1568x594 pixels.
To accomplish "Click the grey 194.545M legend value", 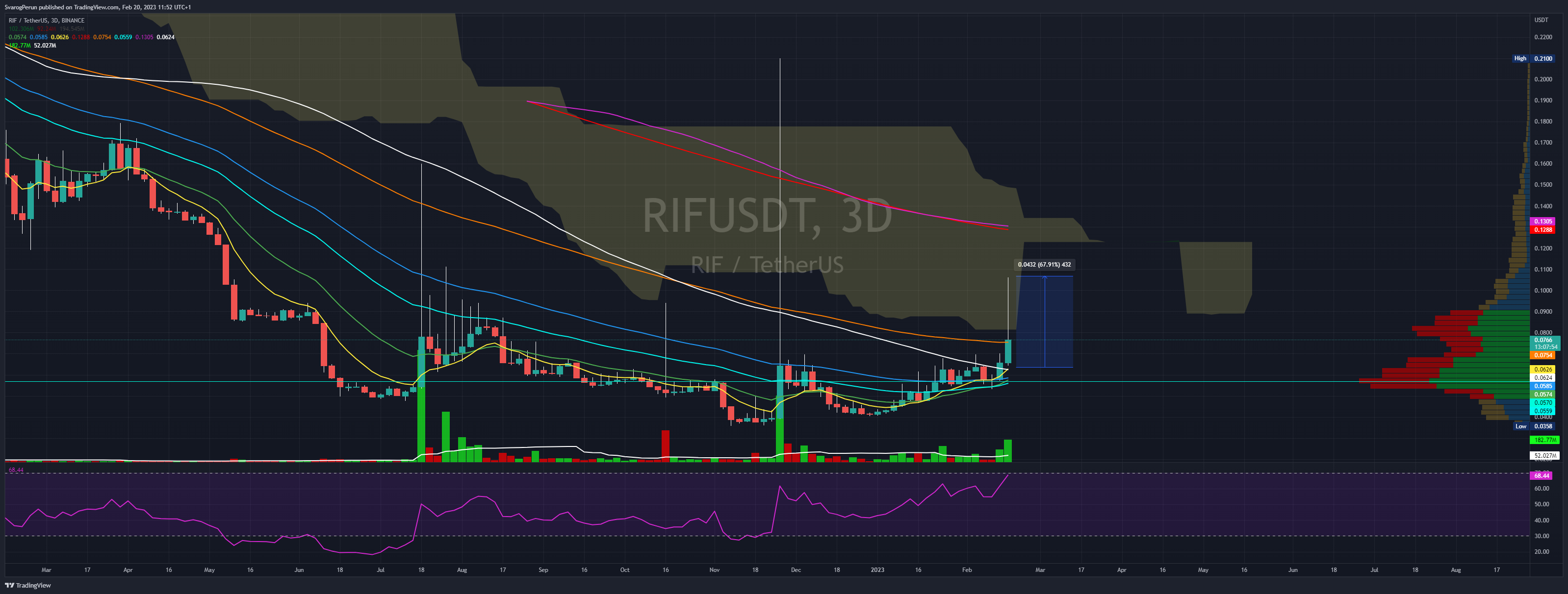I will [x=72, y=28].
